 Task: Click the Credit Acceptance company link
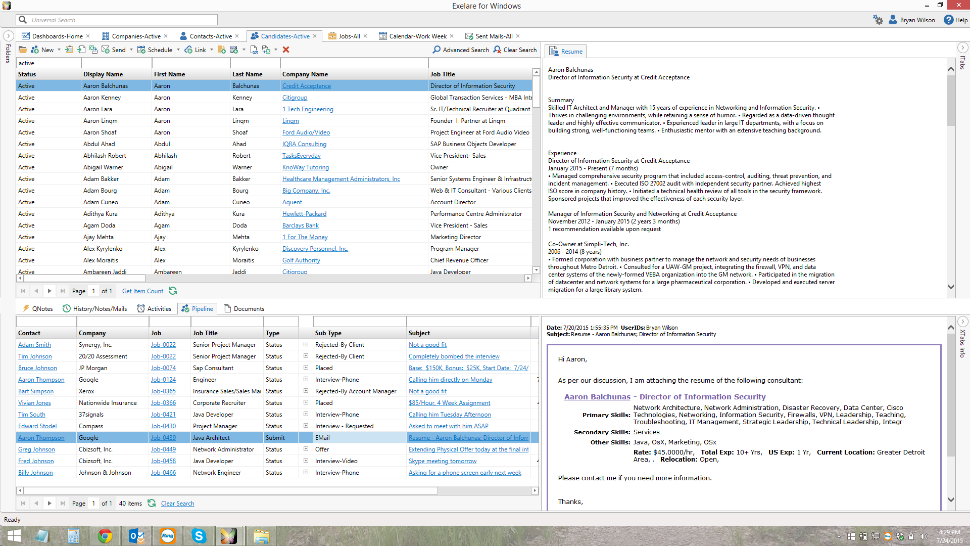tap(306, 86)
